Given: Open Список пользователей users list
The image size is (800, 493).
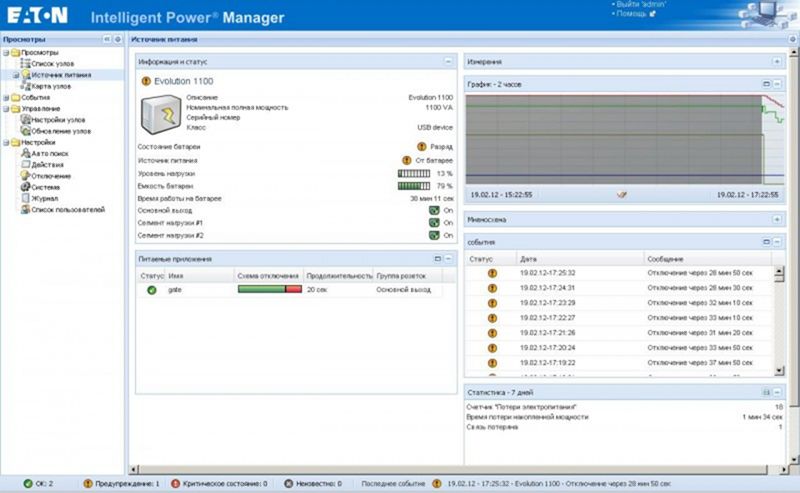Looking at the screenshot, I should [67, 209].
